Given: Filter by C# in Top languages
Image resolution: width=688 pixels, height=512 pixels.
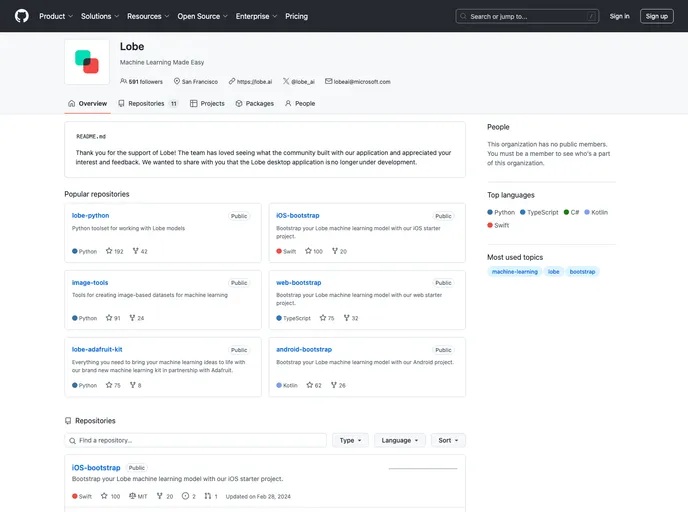Looking at the screenshot, I should [571, 212].
